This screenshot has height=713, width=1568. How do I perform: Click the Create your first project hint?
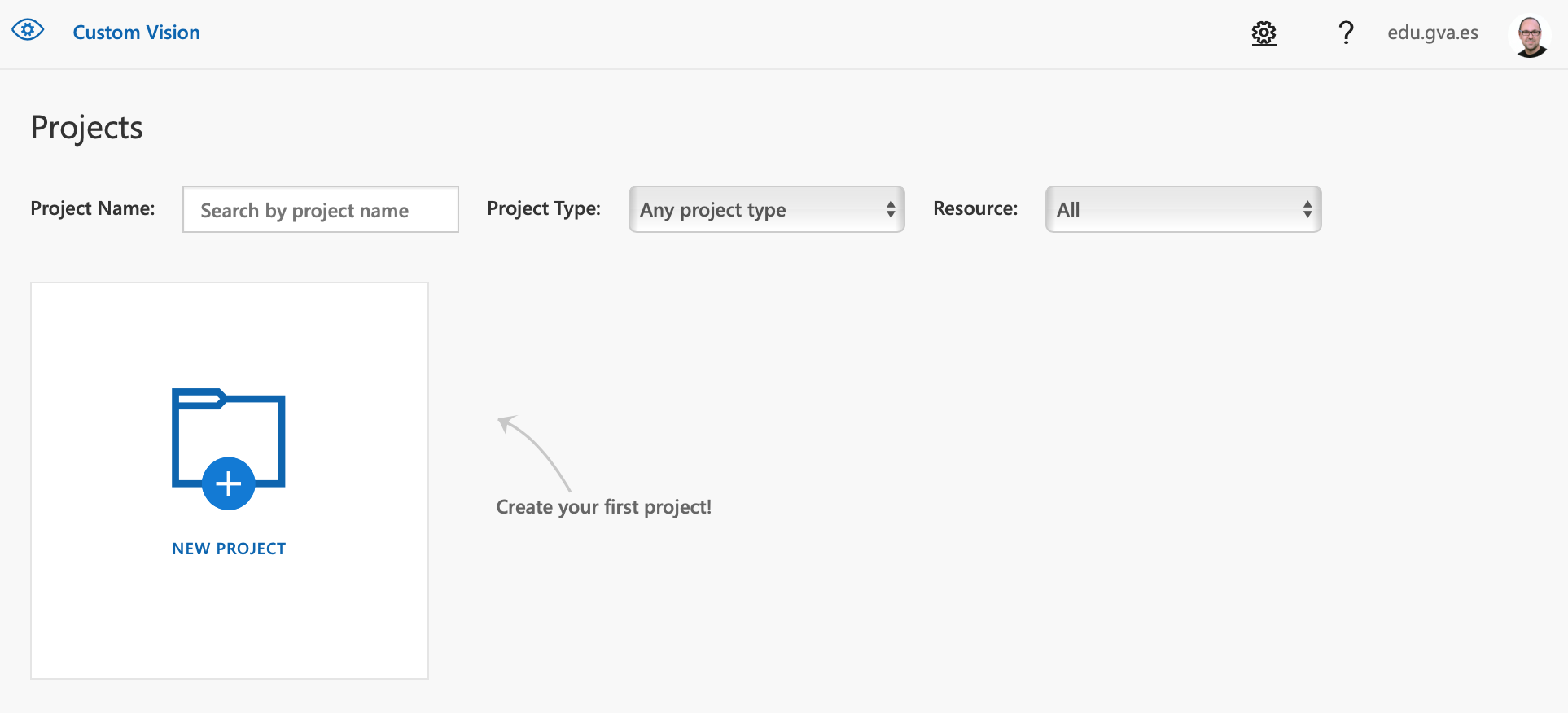tap(603, 507)
